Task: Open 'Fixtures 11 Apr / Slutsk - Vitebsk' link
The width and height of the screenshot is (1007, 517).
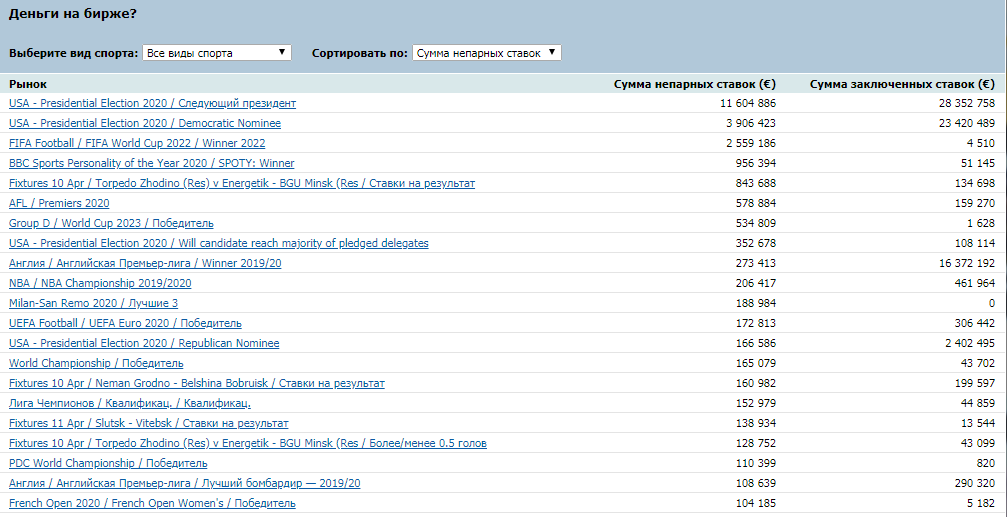Action: [x=149, y=423]
